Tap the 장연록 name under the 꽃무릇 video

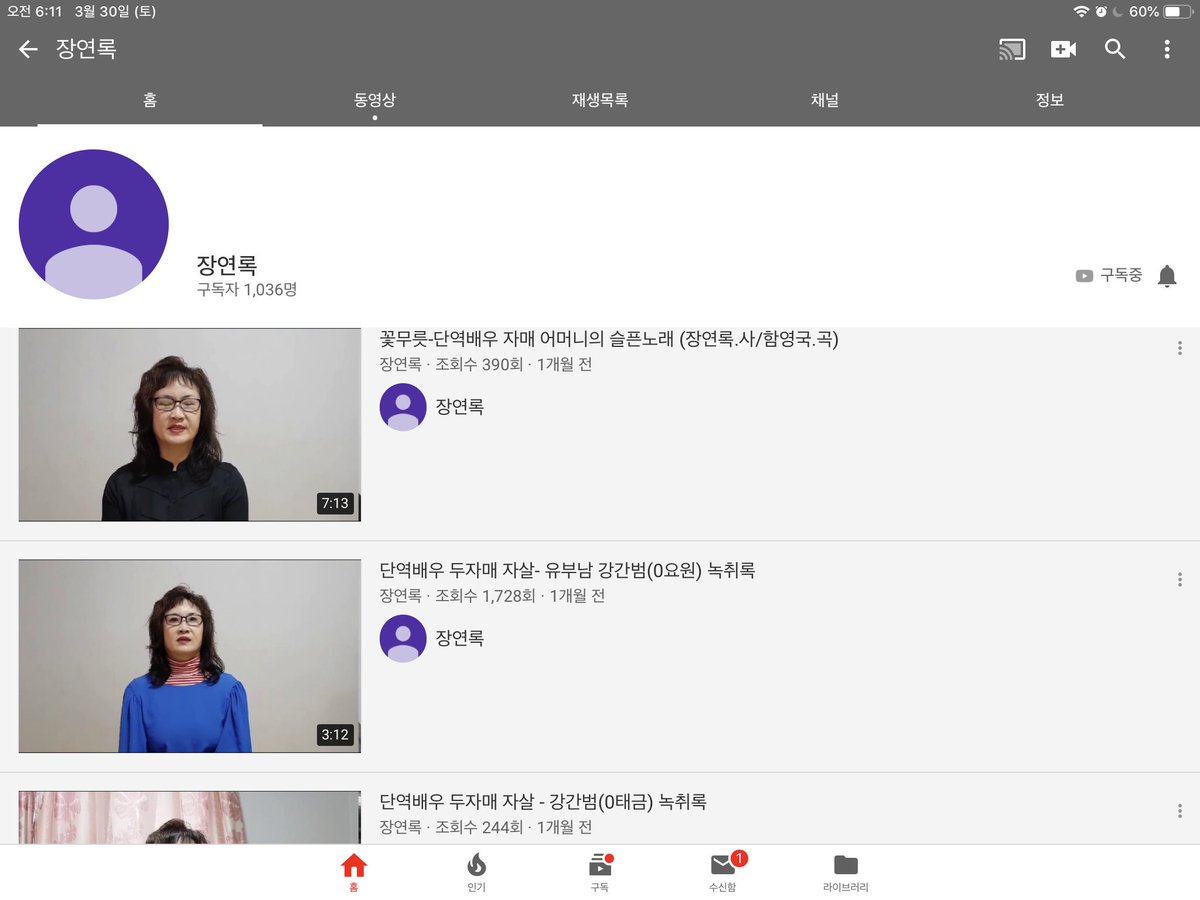click(460, 407)
